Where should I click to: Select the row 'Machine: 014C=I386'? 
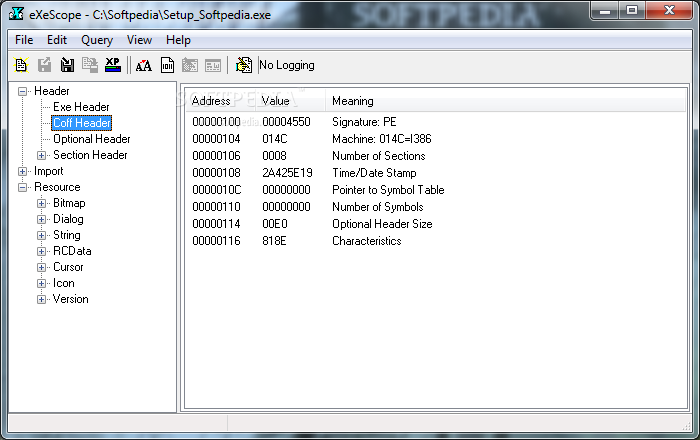click(436, 139)
